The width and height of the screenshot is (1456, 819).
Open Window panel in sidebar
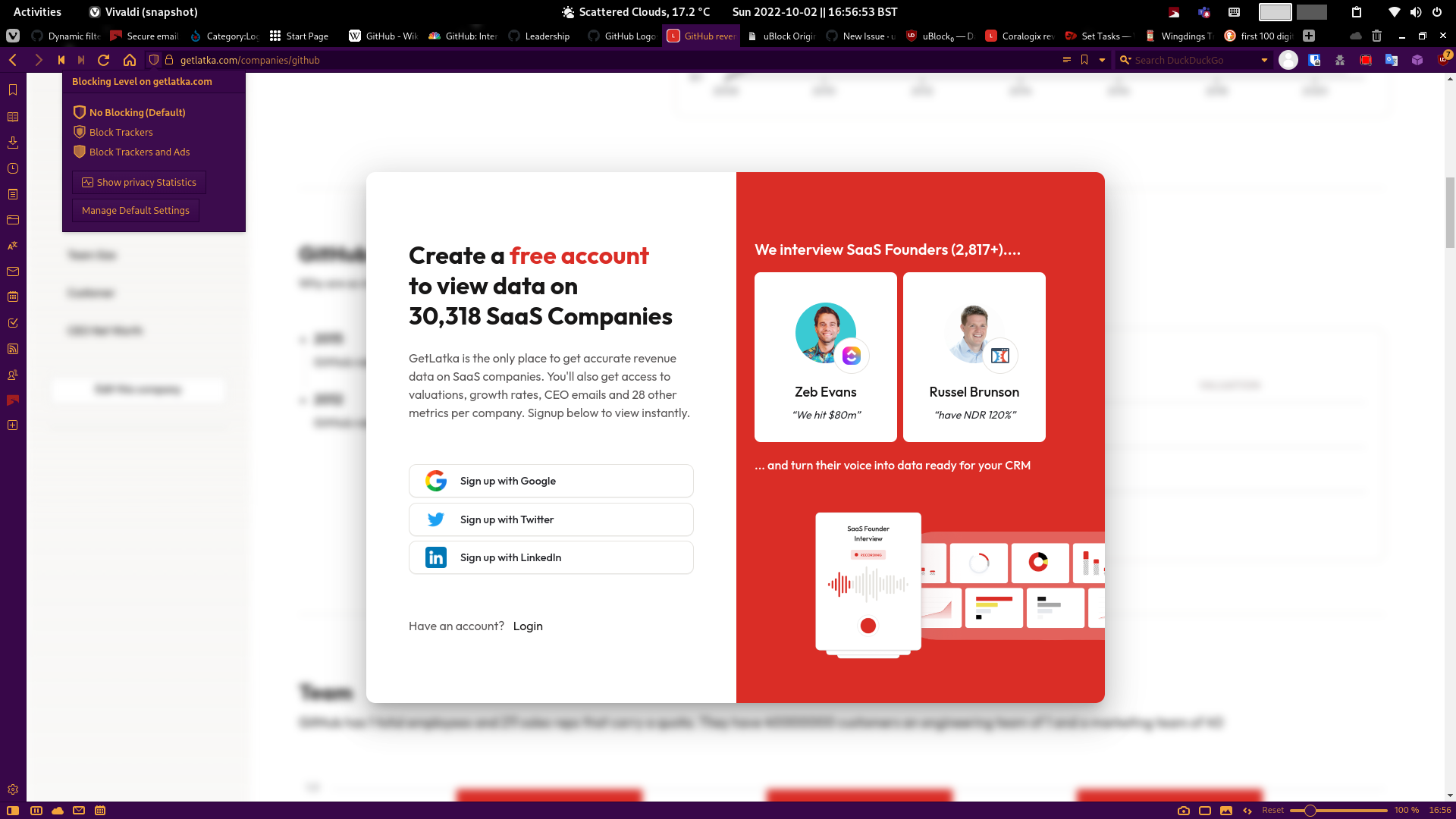[x=13, y=220]
